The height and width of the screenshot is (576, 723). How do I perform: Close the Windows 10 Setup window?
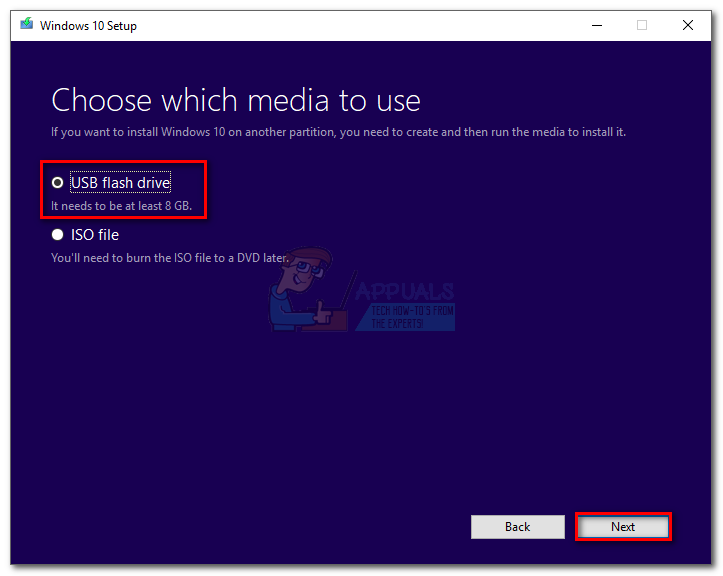pyautogui.click(x=687, y=25)
